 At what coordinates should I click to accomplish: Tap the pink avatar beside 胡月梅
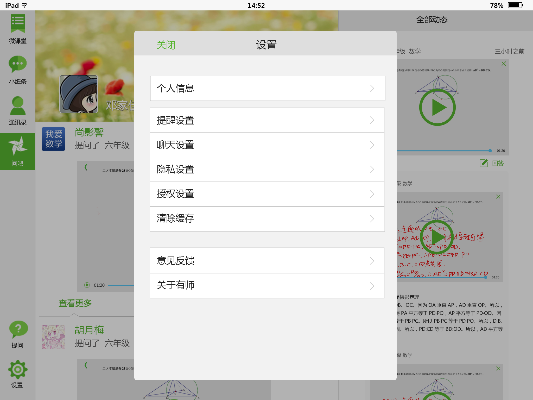coord(53,337)
